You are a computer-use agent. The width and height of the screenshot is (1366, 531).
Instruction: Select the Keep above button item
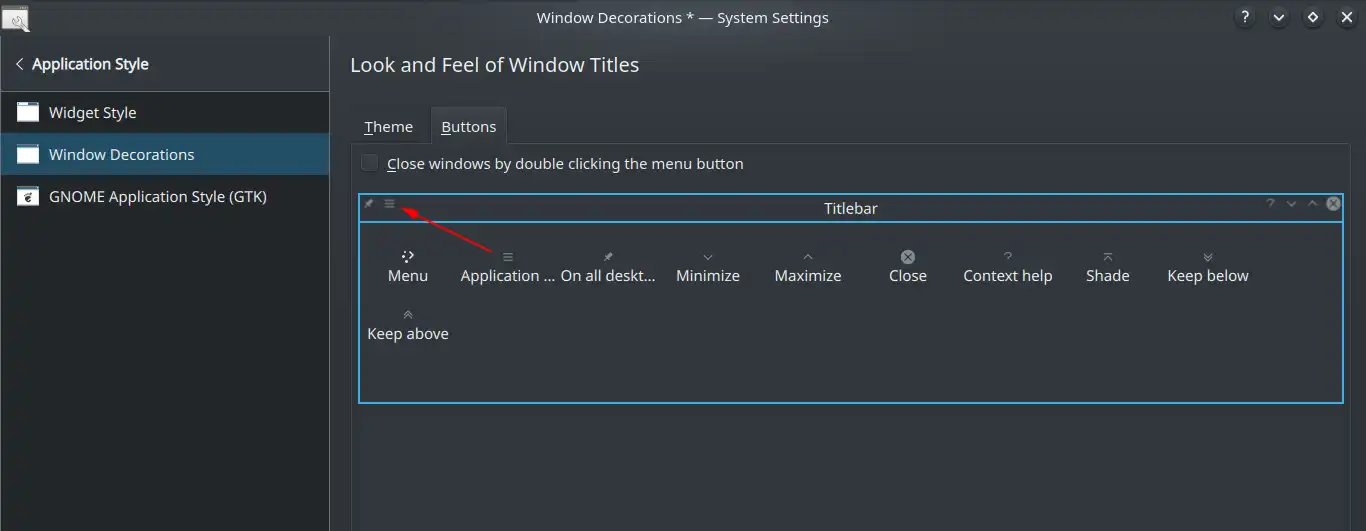coord(408,325)
